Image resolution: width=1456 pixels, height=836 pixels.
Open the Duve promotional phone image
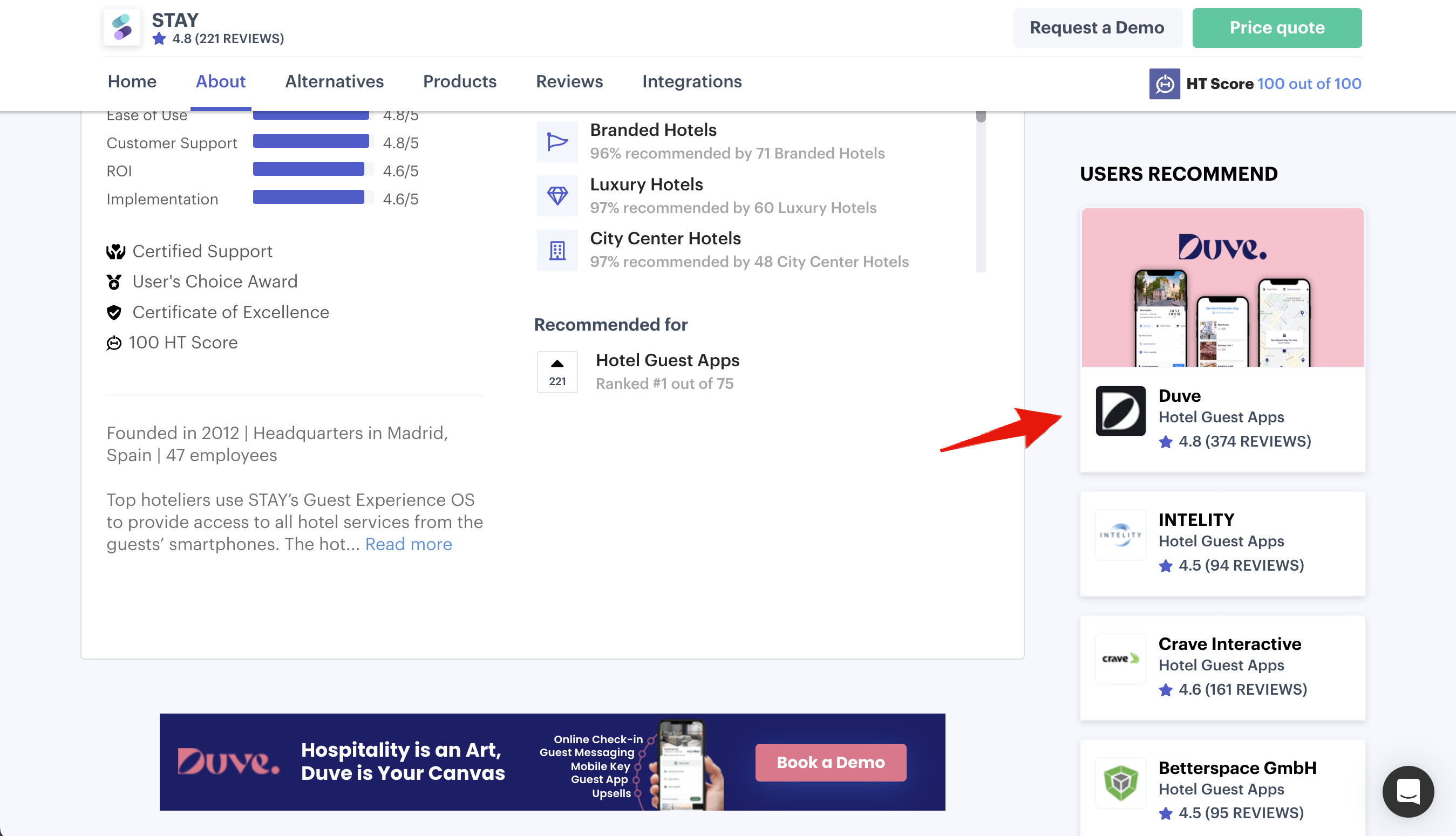[1222, 287]
